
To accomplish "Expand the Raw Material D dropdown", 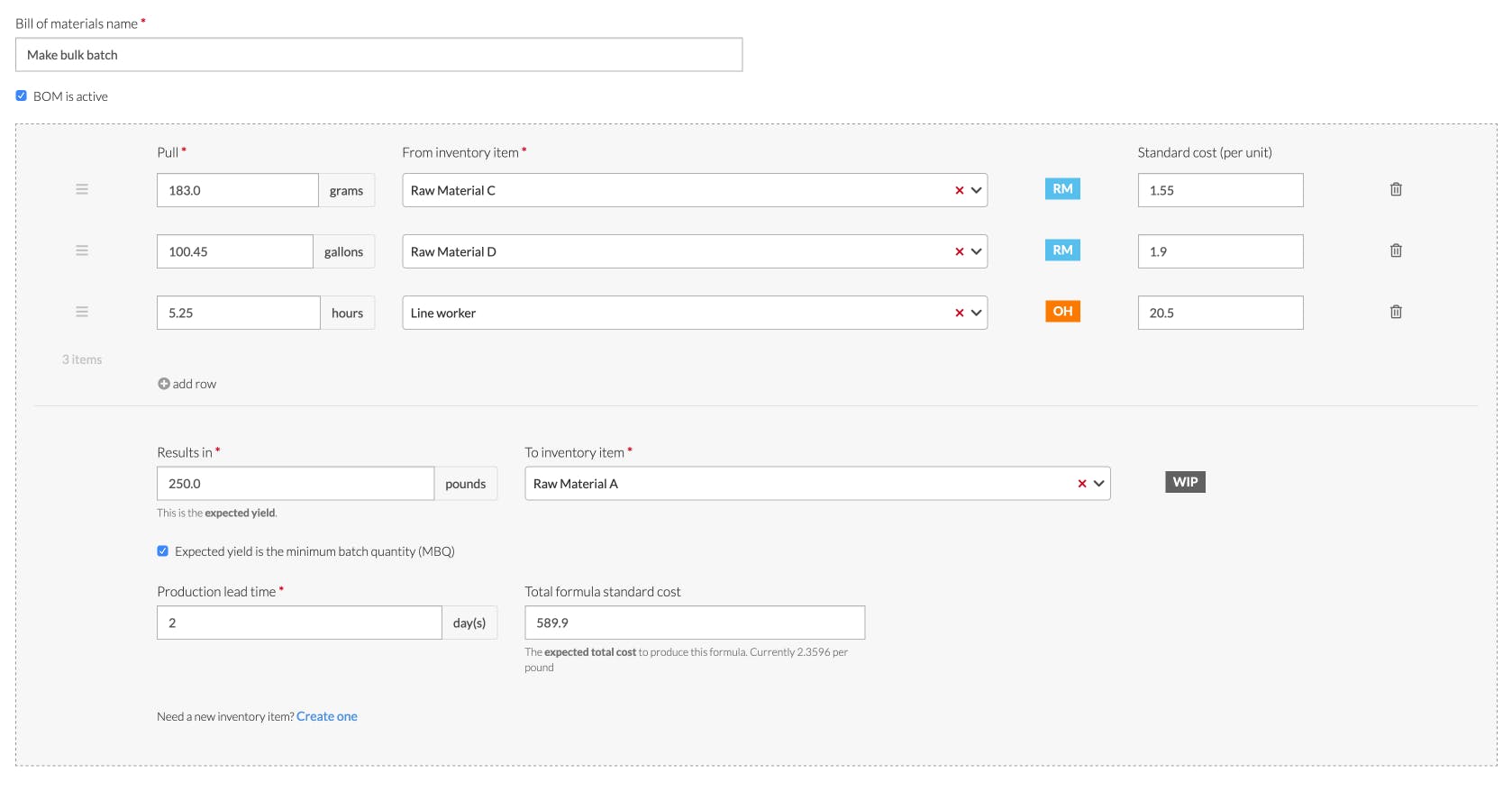I will point(977,251).
